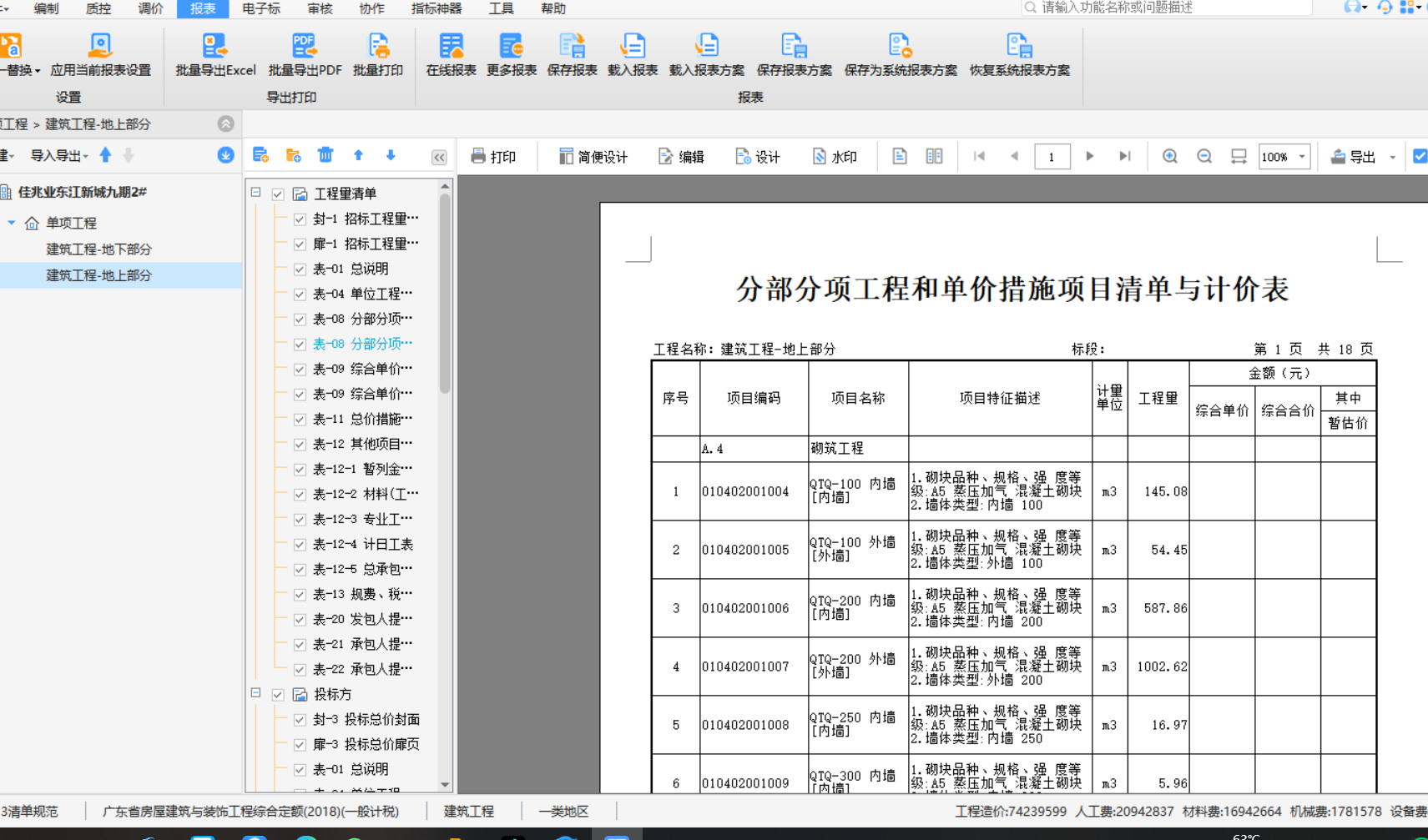This screenshot has height=840, width=1428.
Task: Click the new report icon above the report tree
Action: tap(260, 155)
